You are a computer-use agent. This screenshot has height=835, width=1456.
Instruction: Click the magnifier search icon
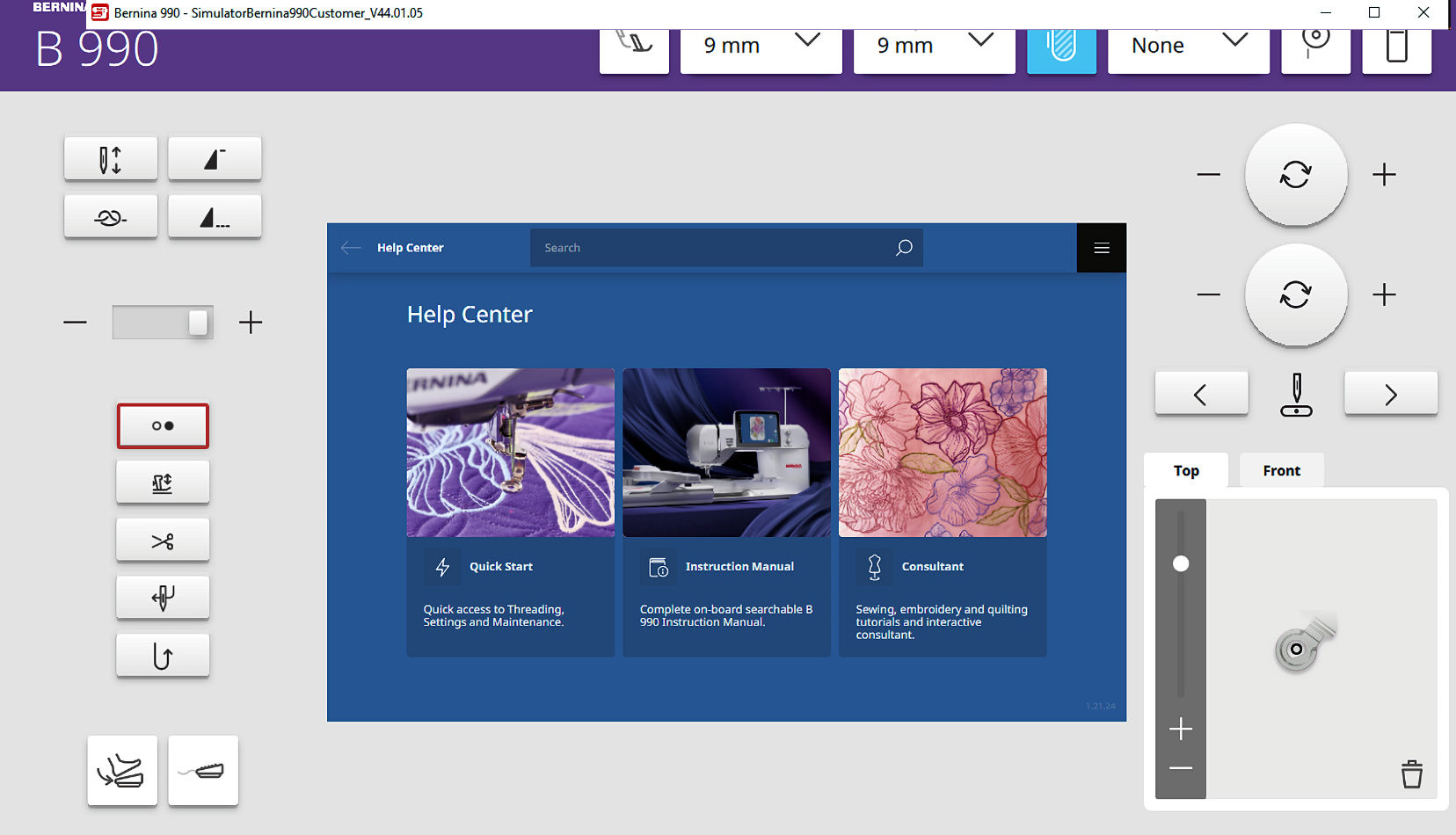pyautogui.click(x=904, y=248)
